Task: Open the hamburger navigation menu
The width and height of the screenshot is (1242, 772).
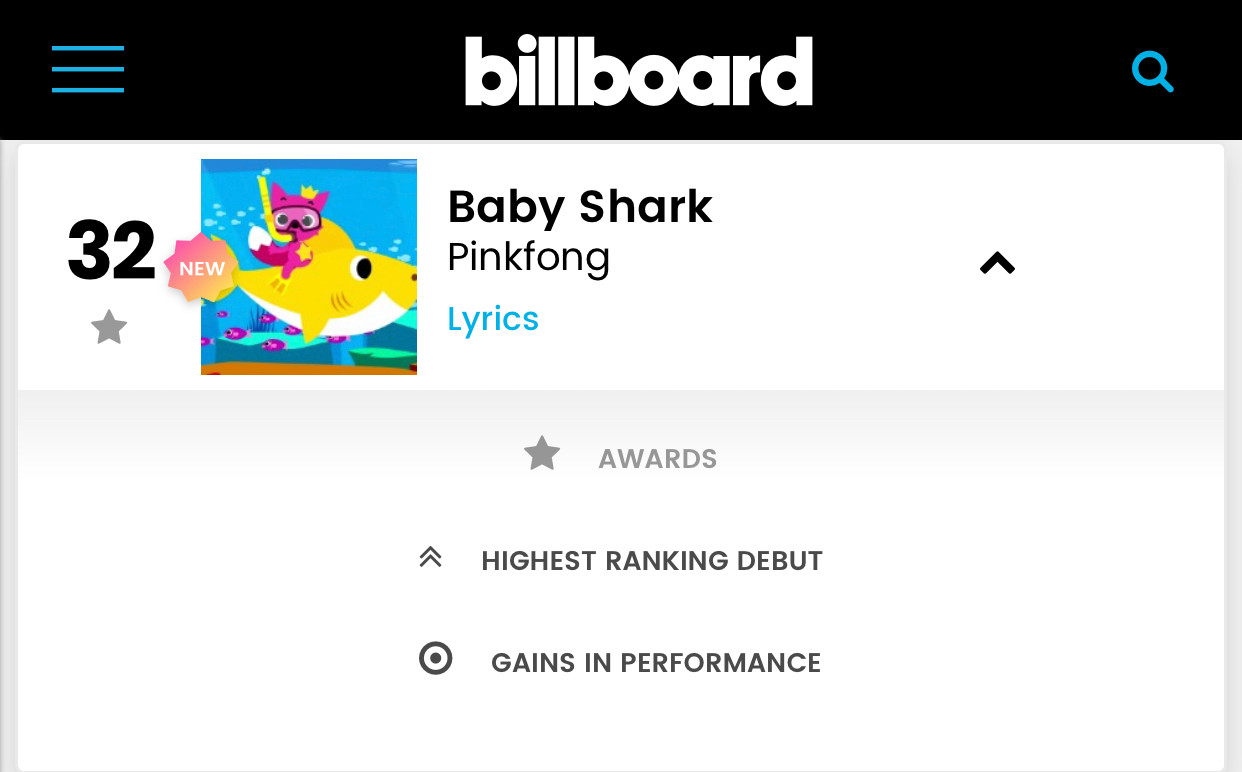Action: click(x=88, y=69)
